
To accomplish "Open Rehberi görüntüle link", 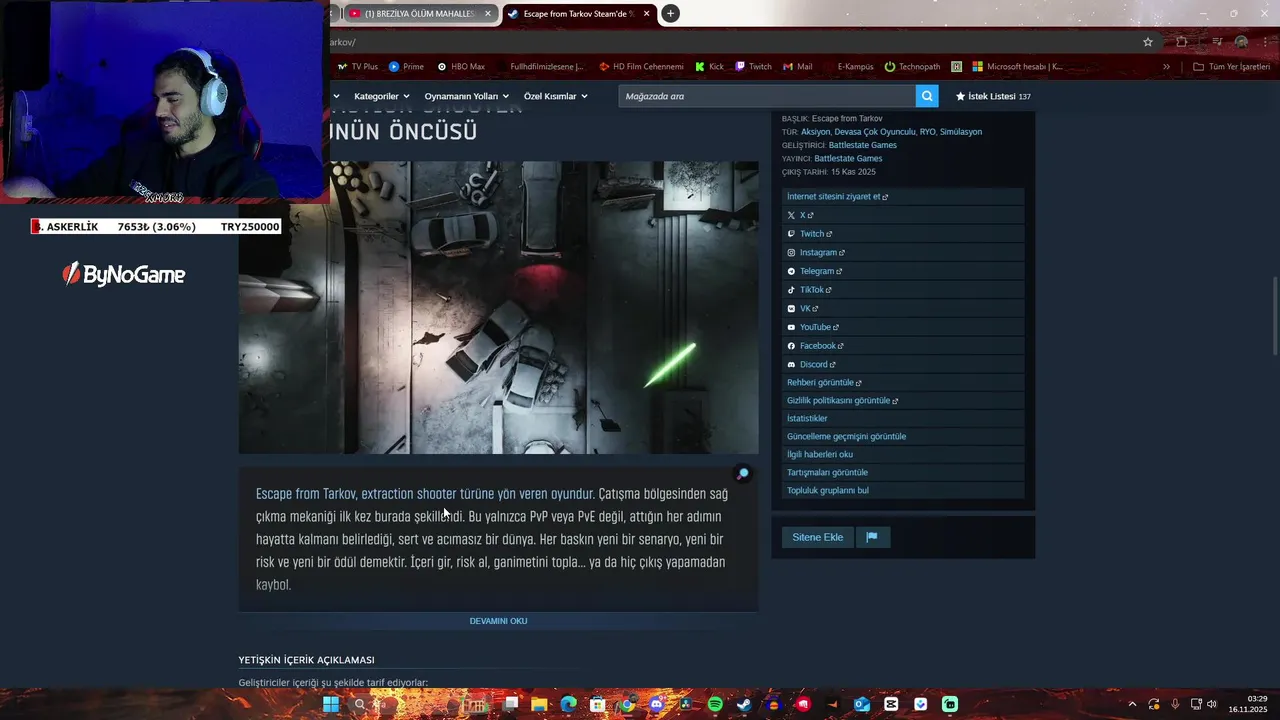I will tap(903, 383).
